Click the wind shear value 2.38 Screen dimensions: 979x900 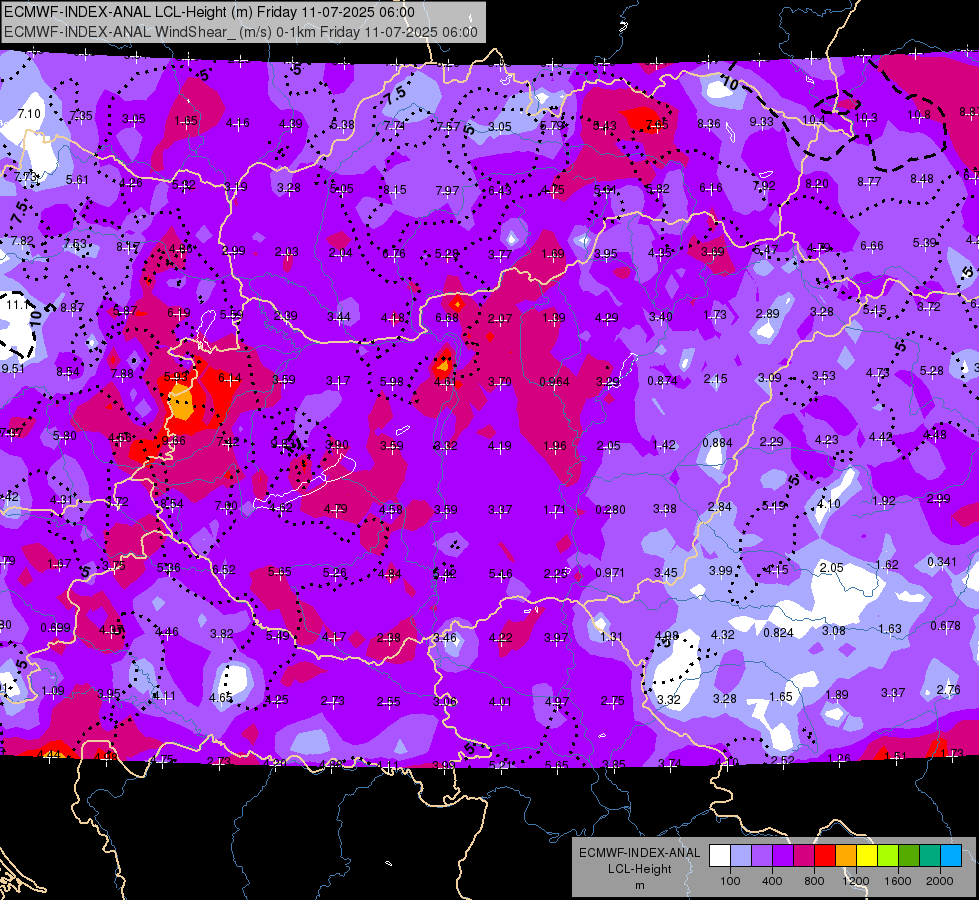click(x=388, y=638)
